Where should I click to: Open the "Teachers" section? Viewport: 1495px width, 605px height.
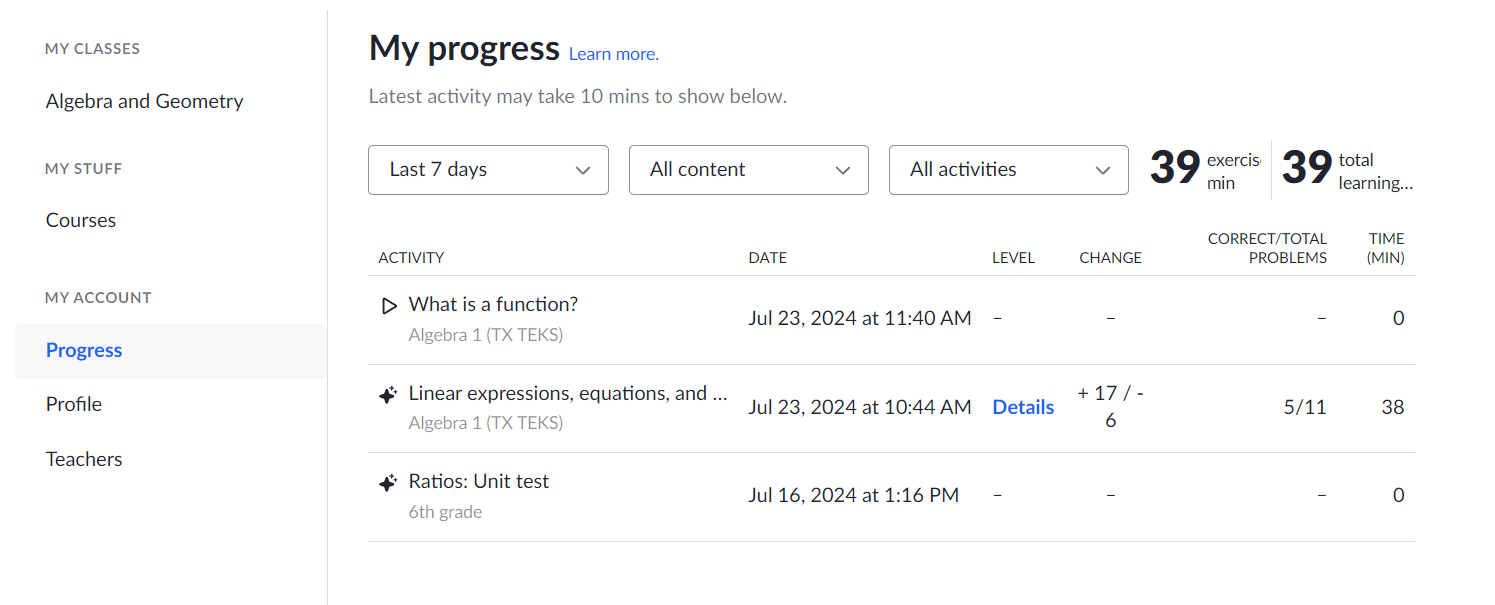(x=84, y=458)
